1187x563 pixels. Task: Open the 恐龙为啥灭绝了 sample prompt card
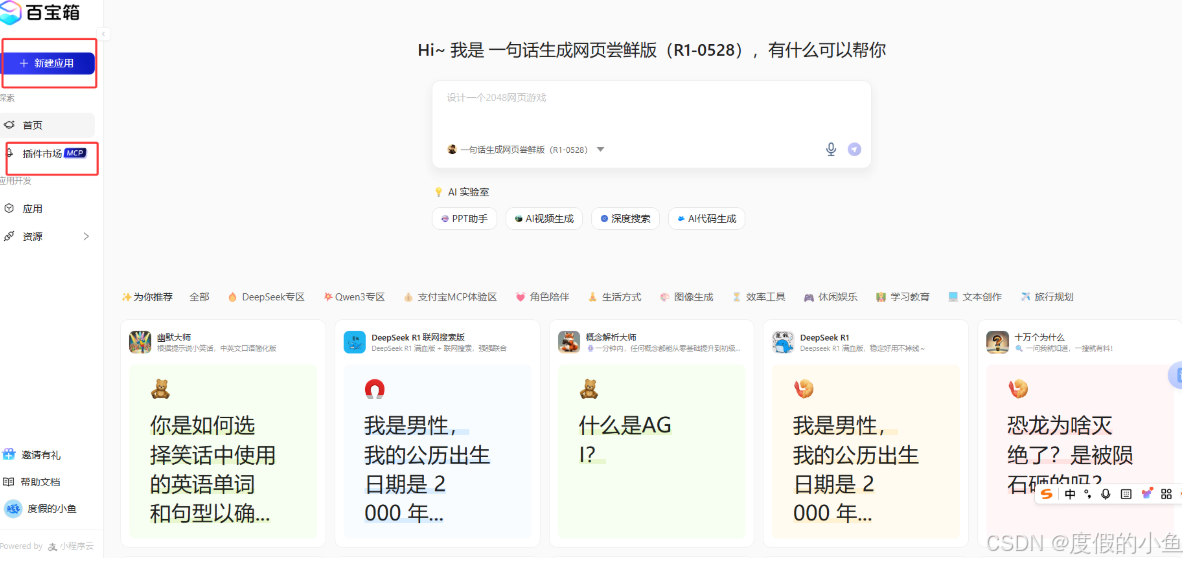pos(1081,452)
